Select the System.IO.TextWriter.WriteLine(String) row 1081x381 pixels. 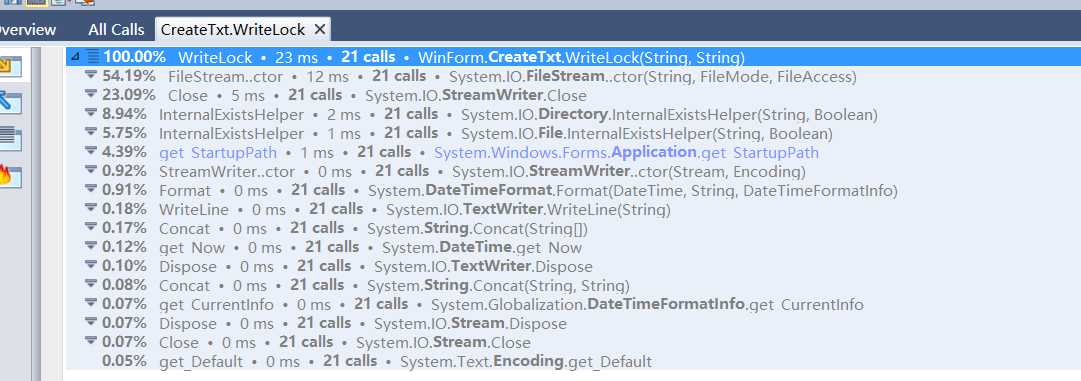tap(573, 209)
